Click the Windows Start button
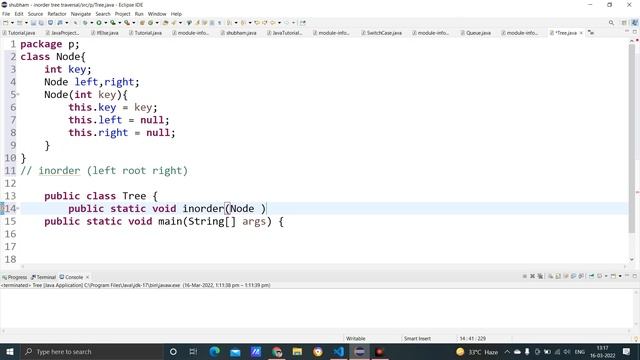640x360 pixels. 9,351
